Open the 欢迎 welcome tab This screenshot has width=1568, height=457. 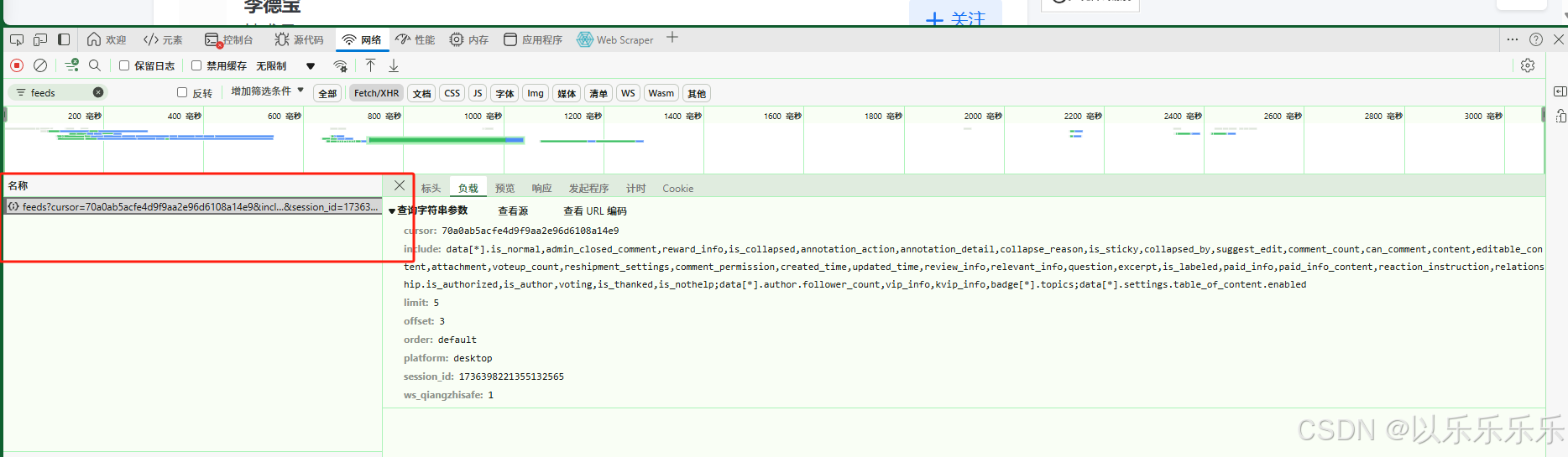pos(106,39)
